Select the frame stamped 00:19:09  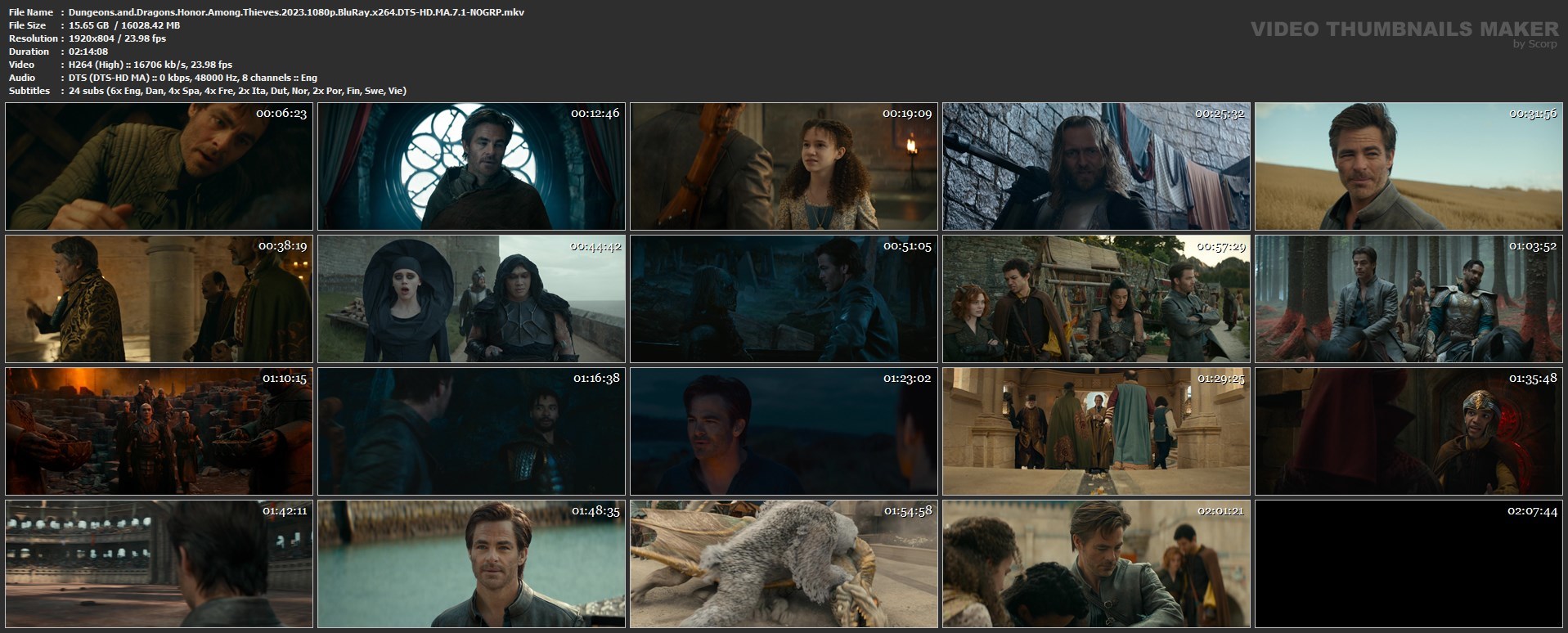tap(784, 166)
